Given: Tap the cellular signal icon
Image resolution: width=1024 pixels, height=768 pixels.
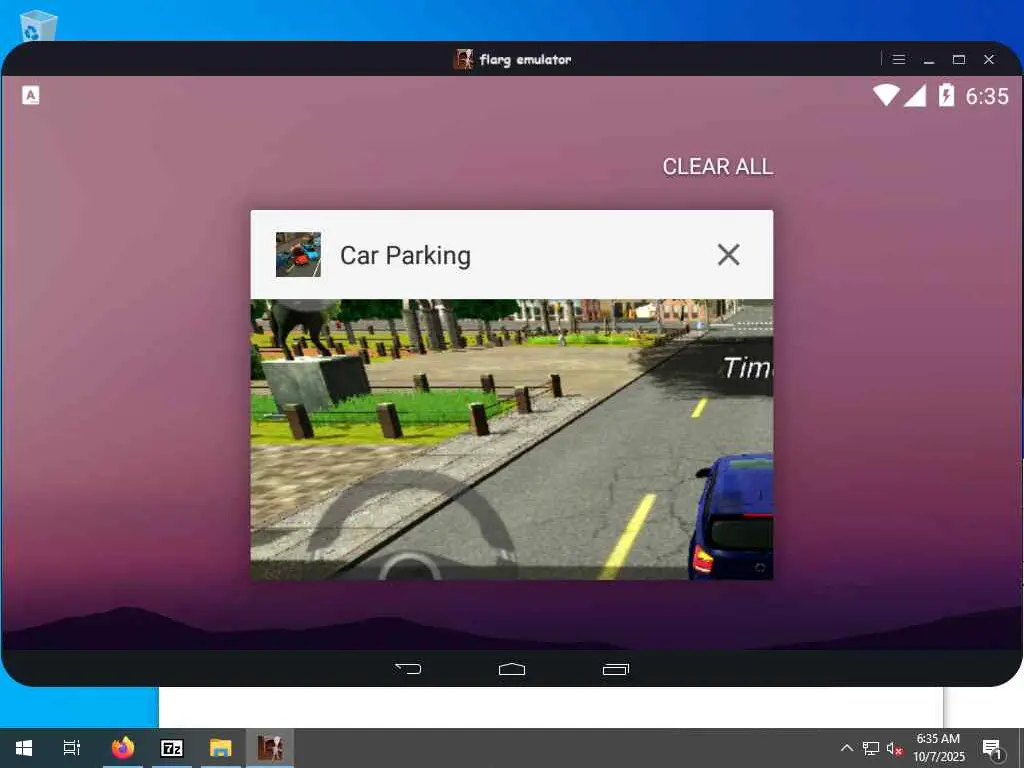Looking at the screenshot, I should (x=916, y=95).
